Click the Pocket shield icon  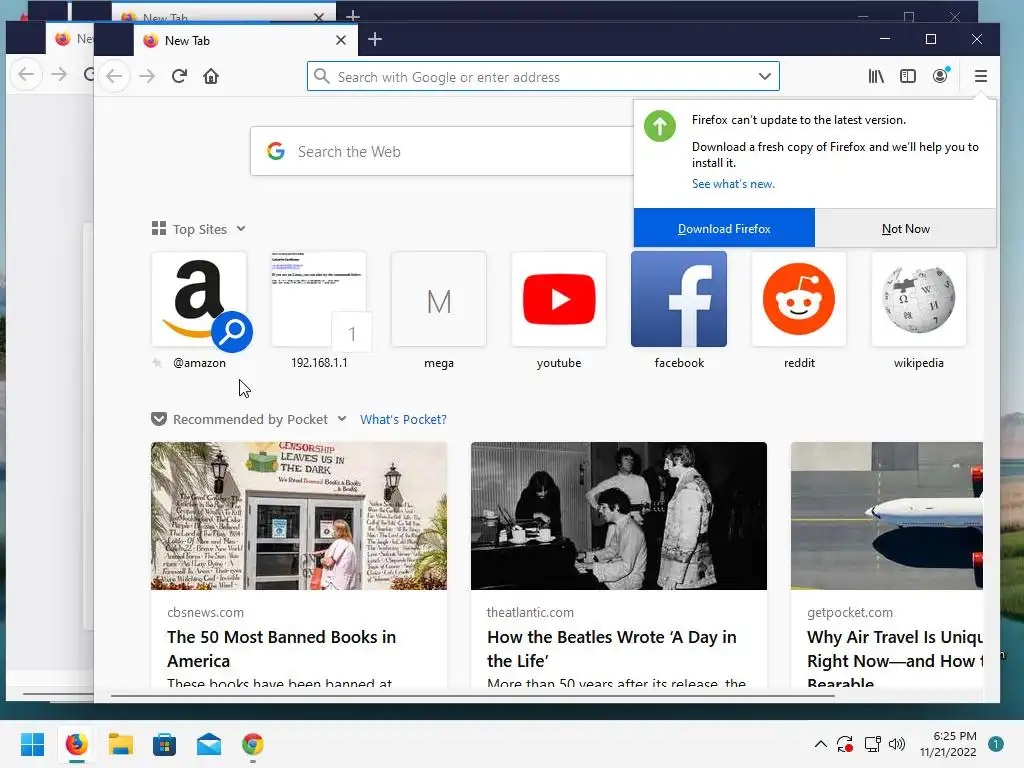click(159, 419)
